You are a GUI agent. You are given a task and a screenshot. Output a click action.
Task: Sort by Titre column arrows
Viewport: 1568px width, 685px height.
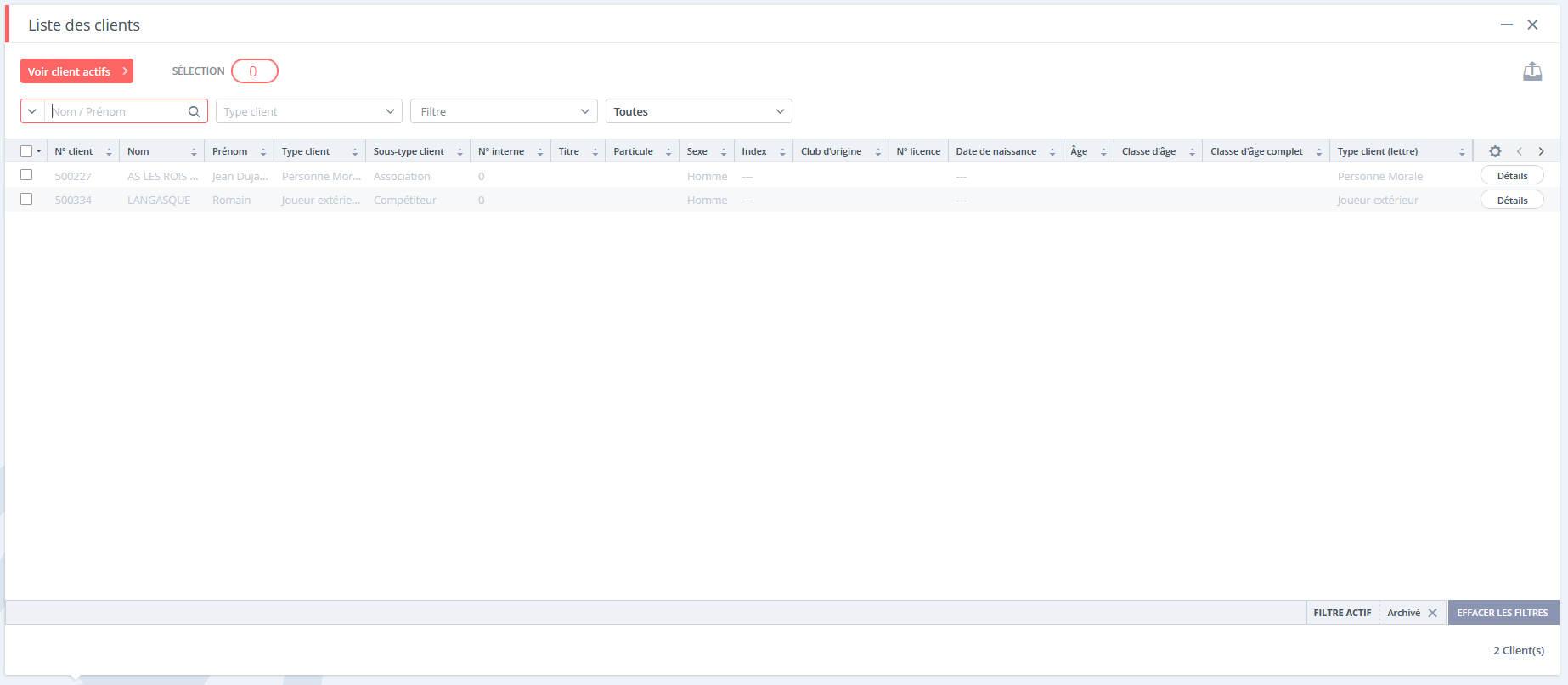click(x=595, y=152)
